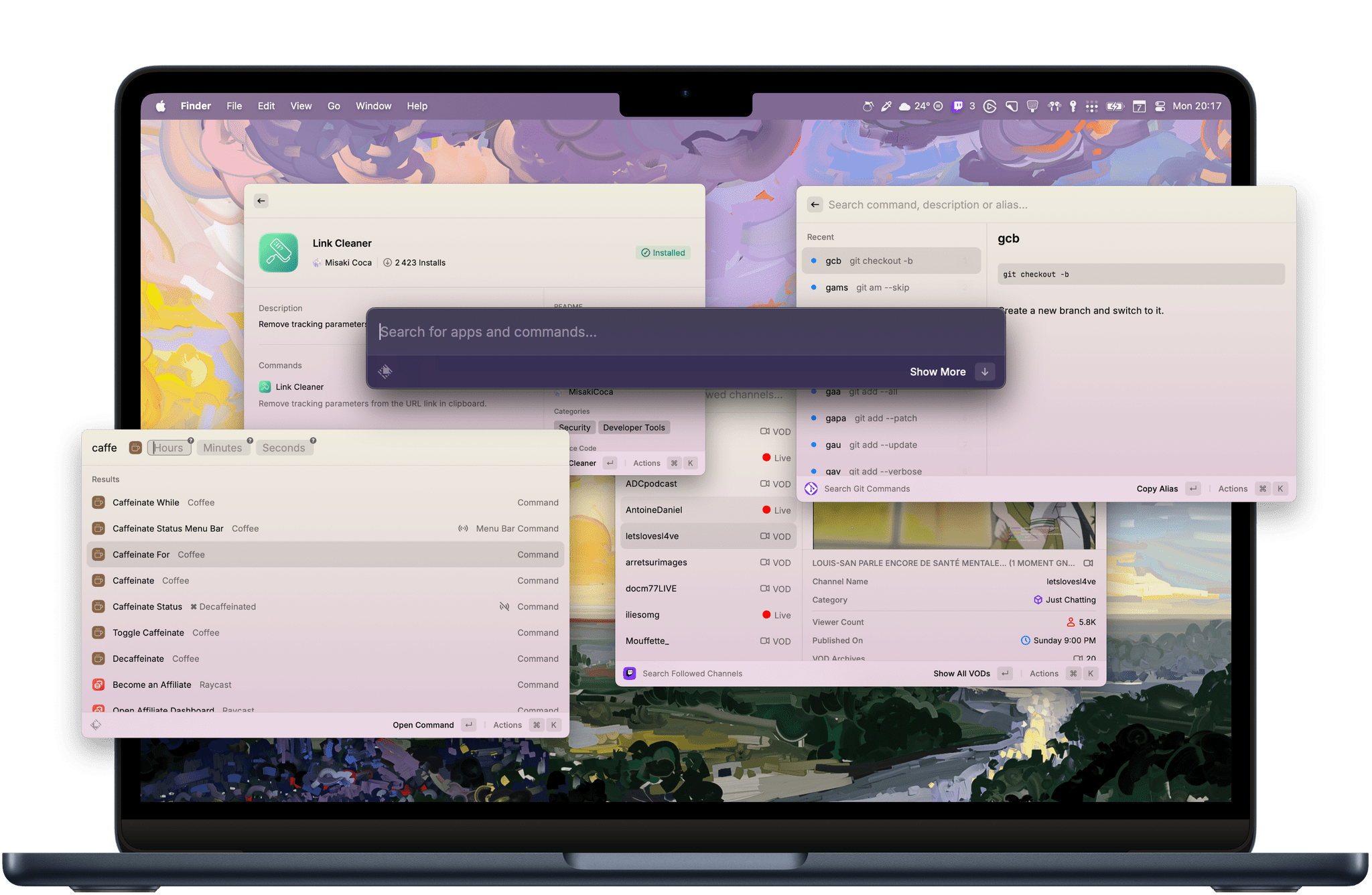
Task: Focus the Hours input field
Action: coord(169,447)
